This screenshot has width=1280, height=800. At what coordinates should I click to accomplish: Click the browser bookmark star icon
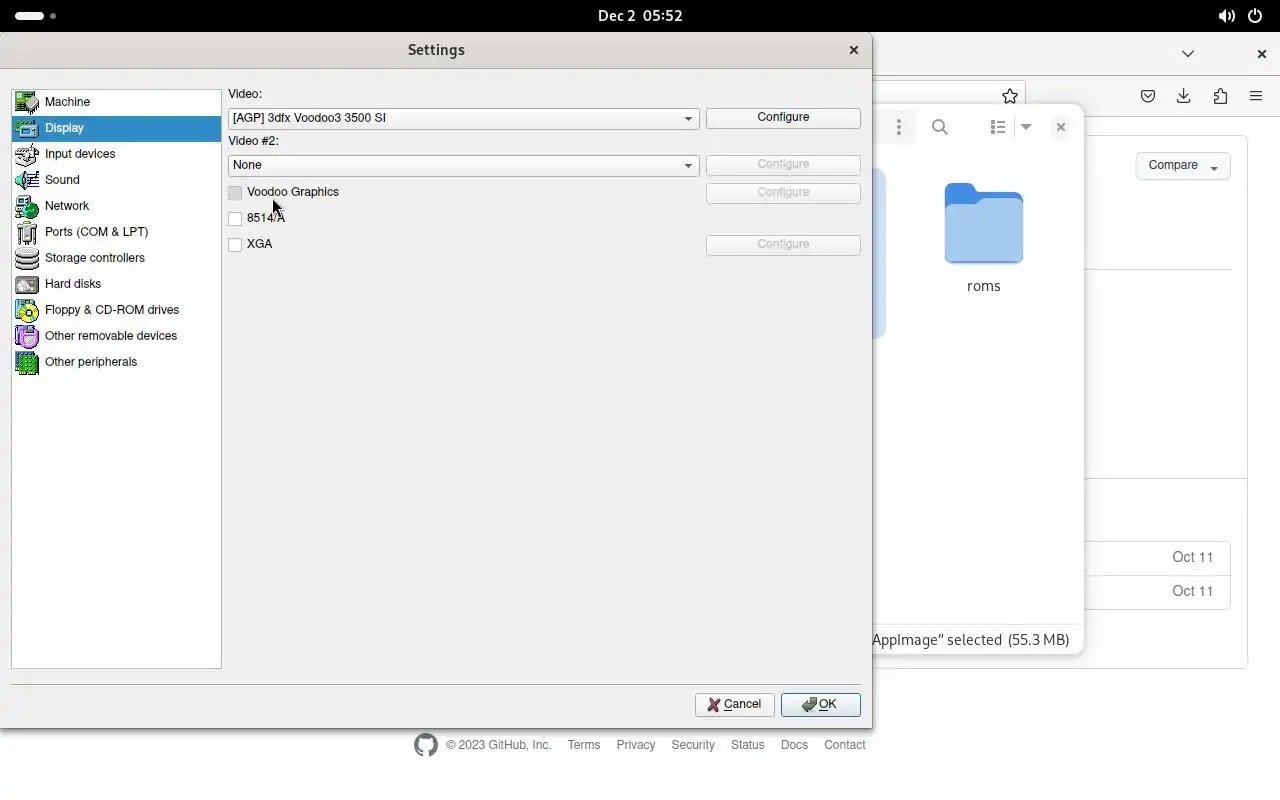[1010, 96]
